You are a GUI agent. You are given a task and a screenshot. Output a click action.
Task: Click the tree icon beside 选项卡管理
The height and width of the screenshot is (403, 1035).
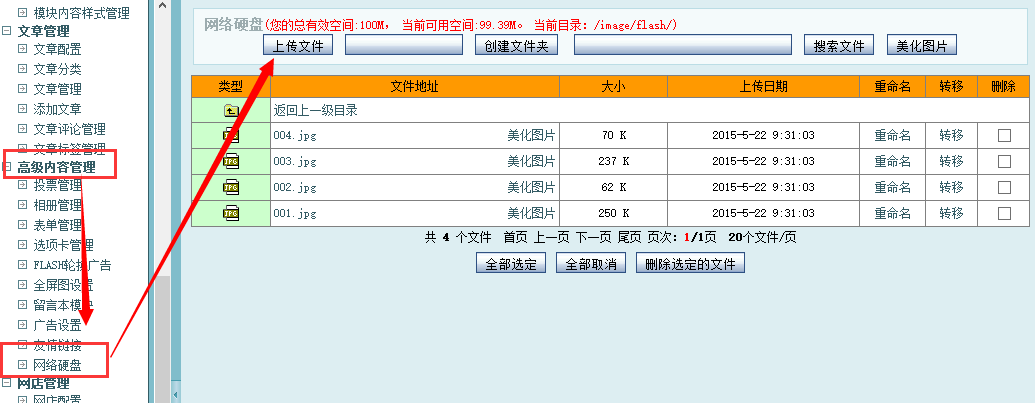(x=23, y=245)
